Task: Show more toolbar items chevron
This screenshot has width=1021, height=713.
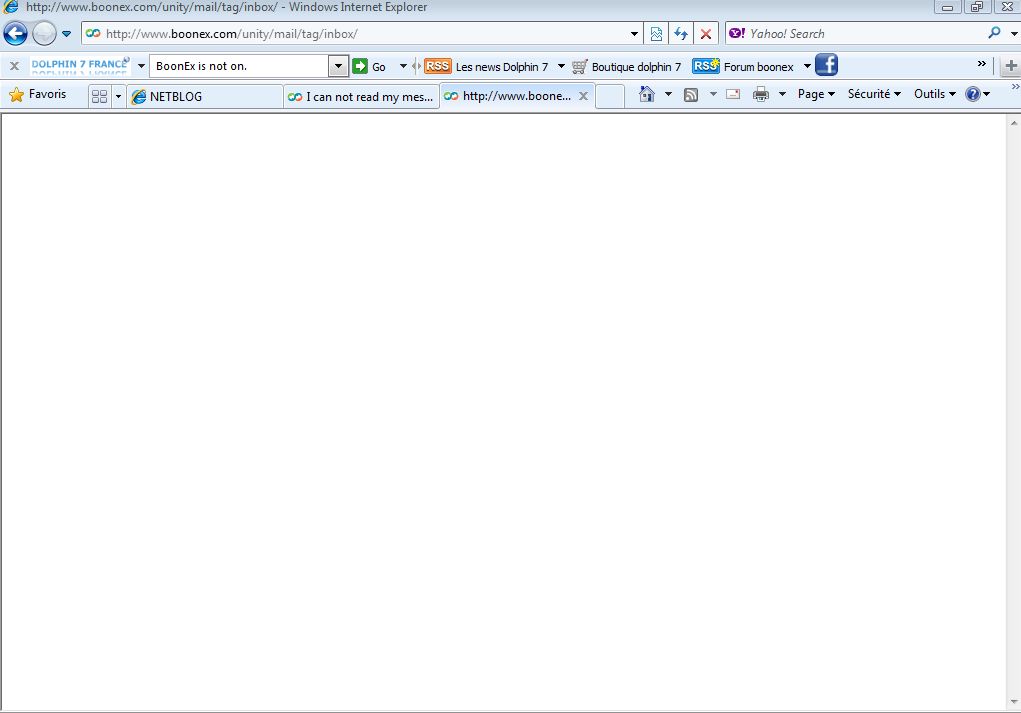Action: tap(982, 64)
